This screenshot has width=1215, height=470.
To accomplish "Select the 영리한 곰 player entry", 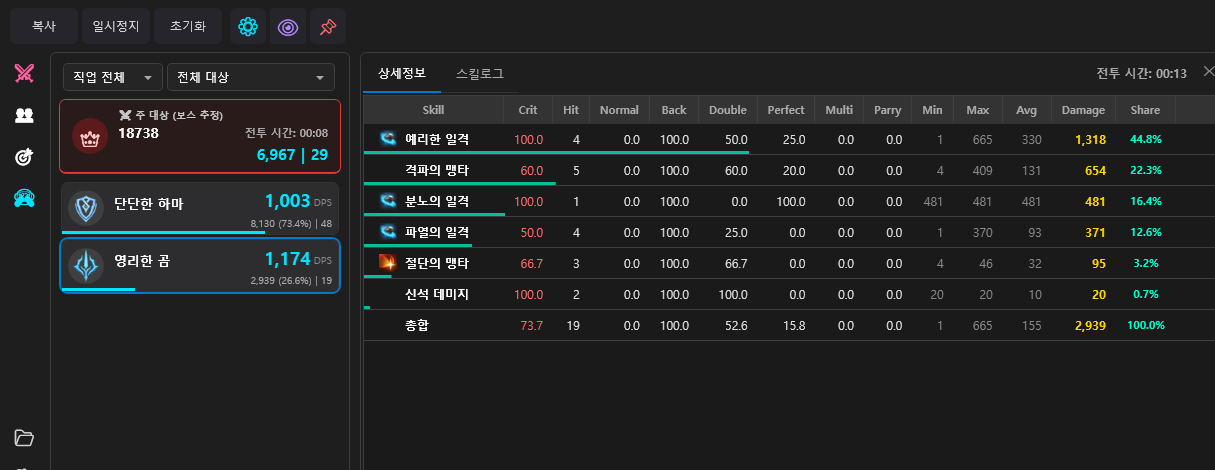I will pos(200,265).
